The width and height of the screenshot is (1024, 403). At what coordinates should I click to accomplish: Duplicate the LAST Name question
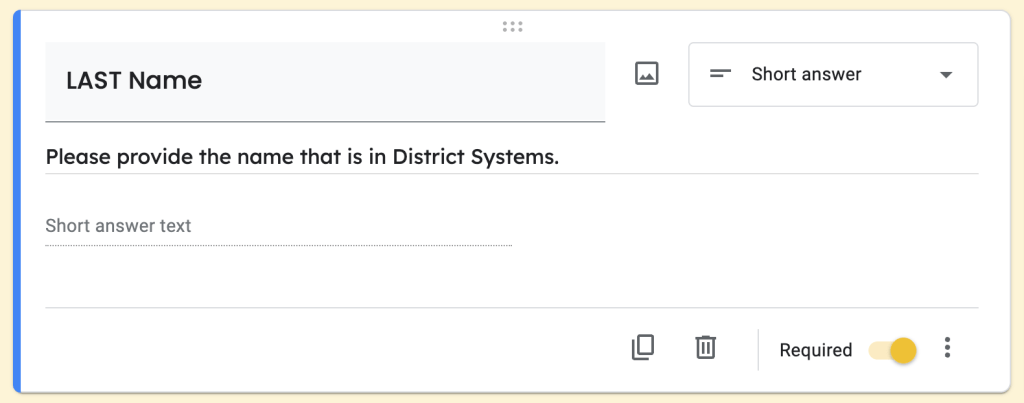[x=643, y=348]
